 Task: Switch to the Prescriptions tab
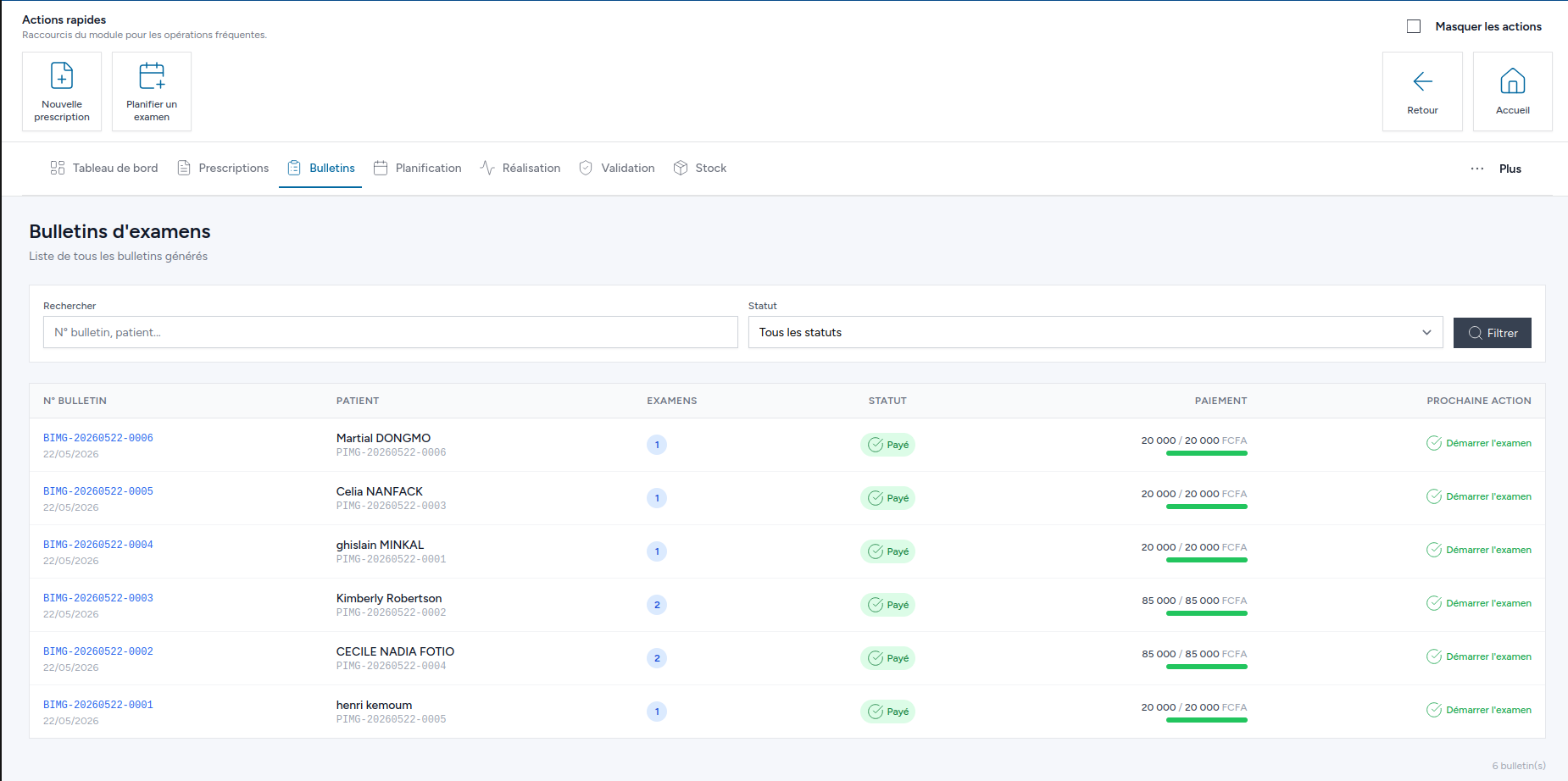tap(223, 168)
